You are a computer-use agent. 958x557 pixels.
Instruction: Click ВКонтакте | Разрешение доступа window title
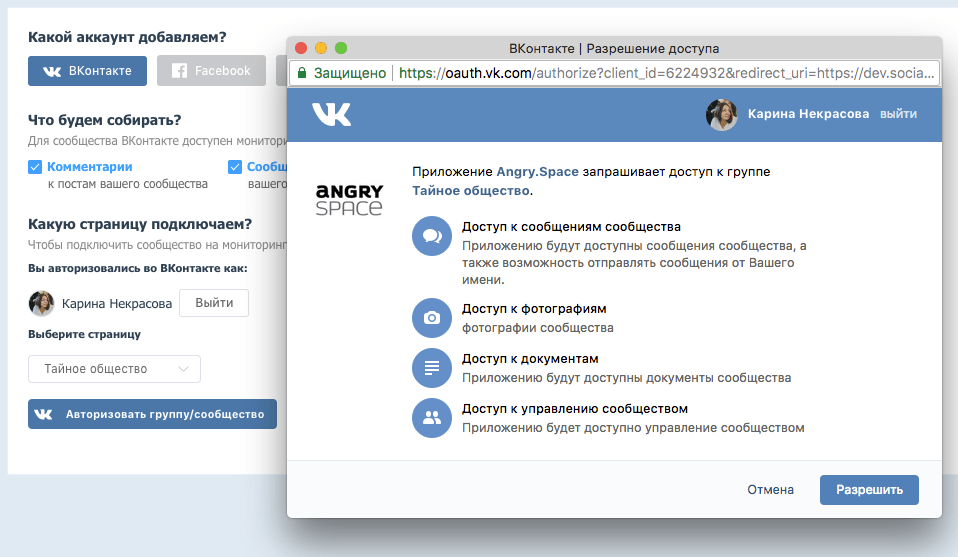[x=614, y=48]
